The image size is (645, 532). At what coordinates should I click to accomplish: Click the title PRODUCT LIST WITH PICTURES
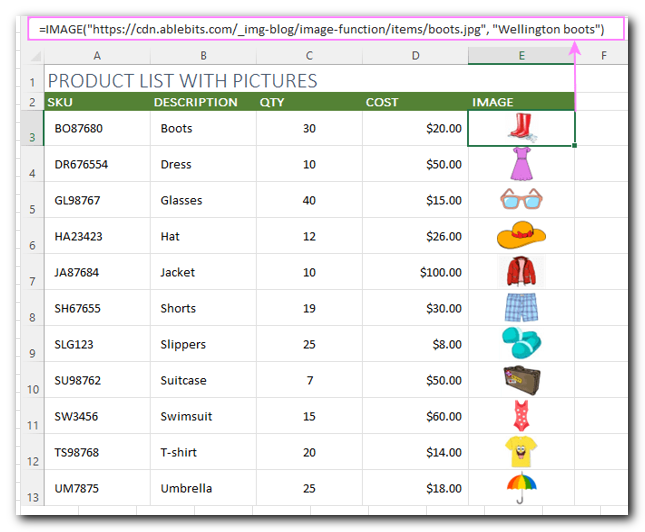point(182,81)
